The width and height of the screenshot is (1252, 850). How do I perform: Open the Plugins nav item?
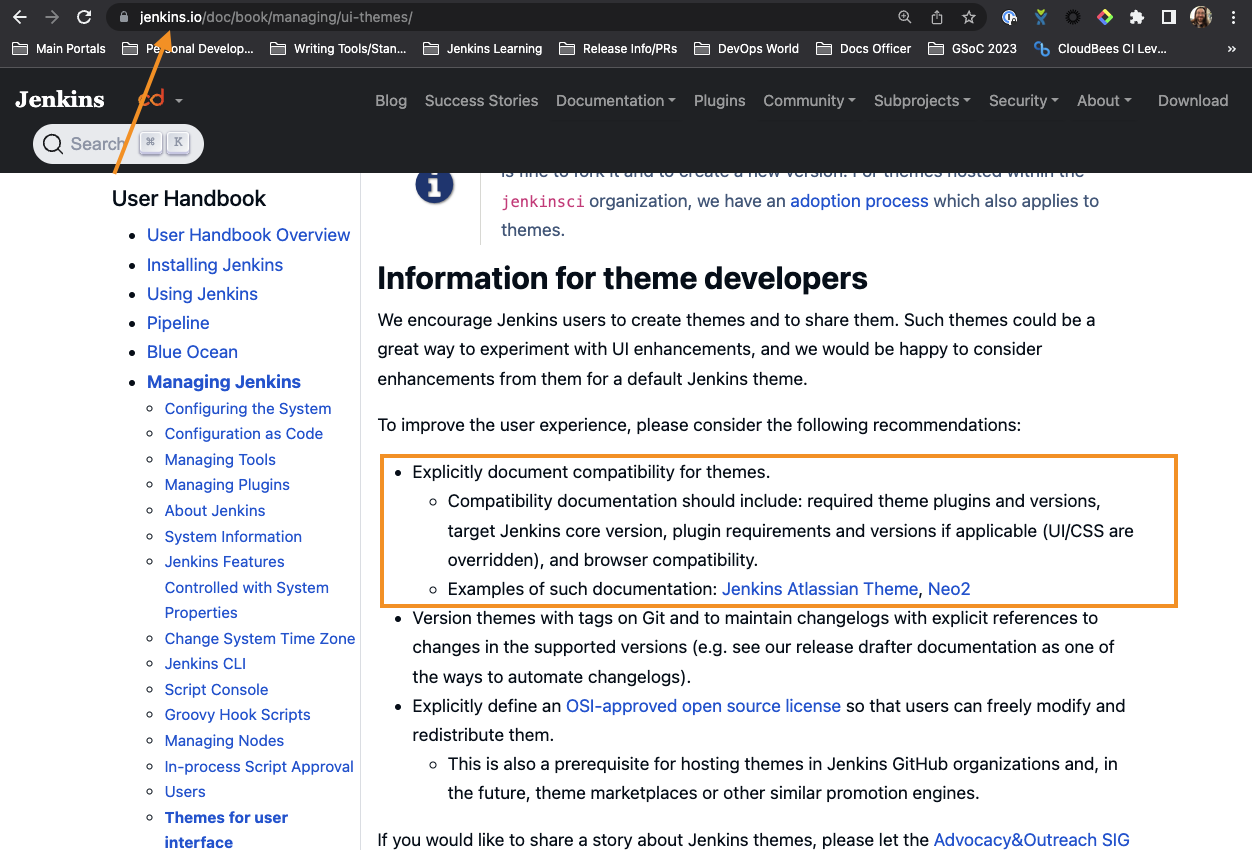tap(719, 100)
